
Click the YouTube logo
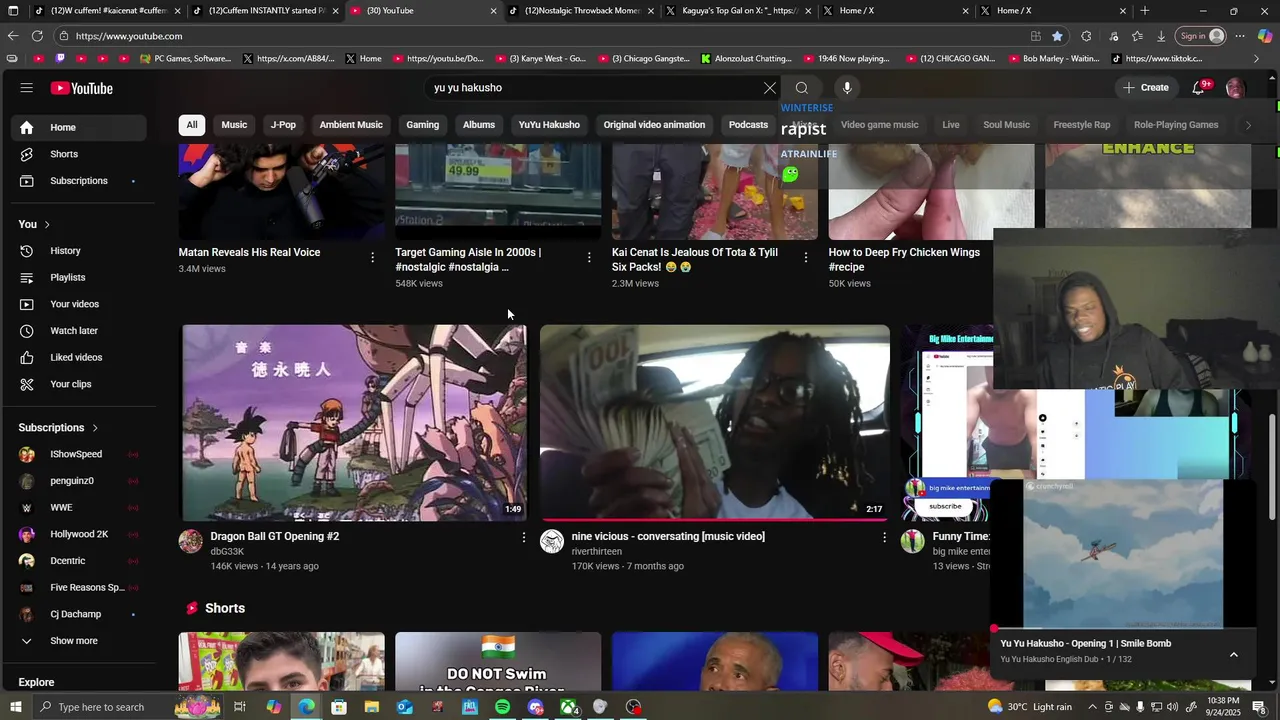coord(82,88)
